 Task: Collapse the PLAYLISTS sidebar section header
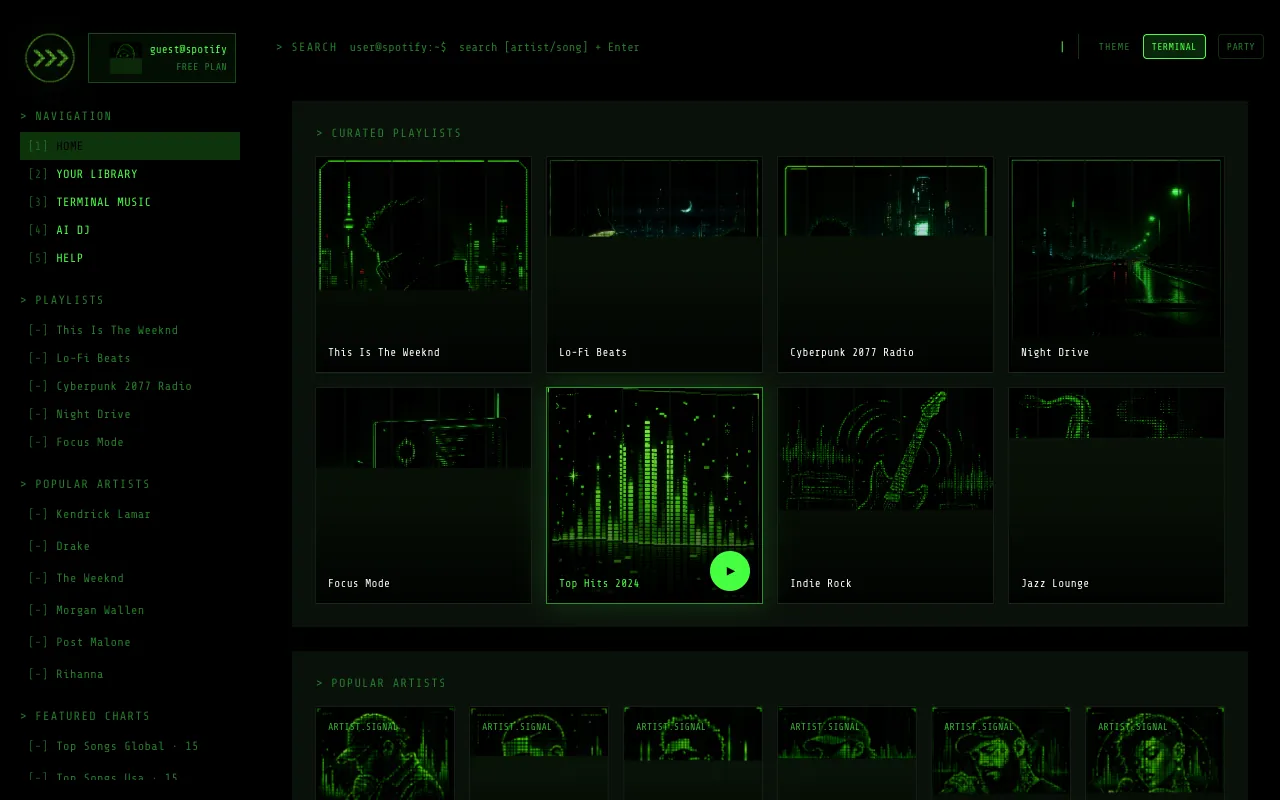coord(62,300)
